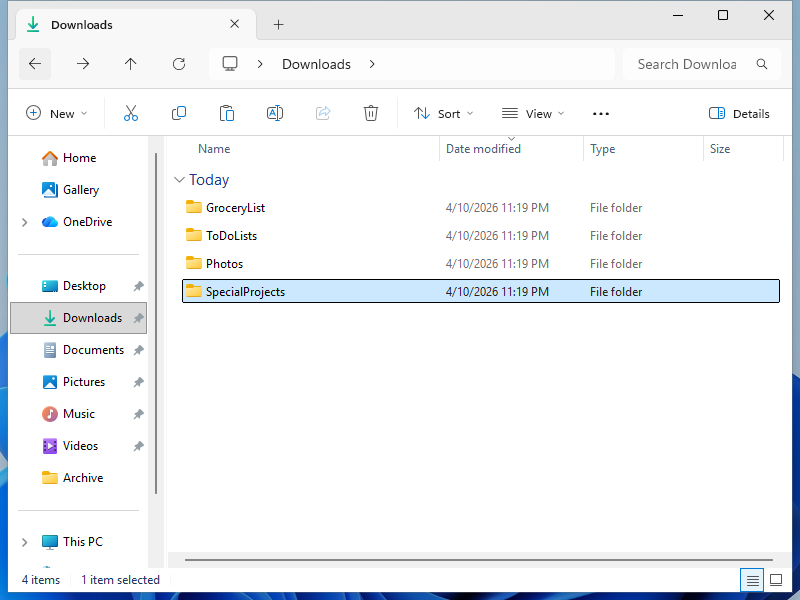Viewport: 800px width, 600px height.
Task: Open the See more three-dots menu
Action: point(601,113)
